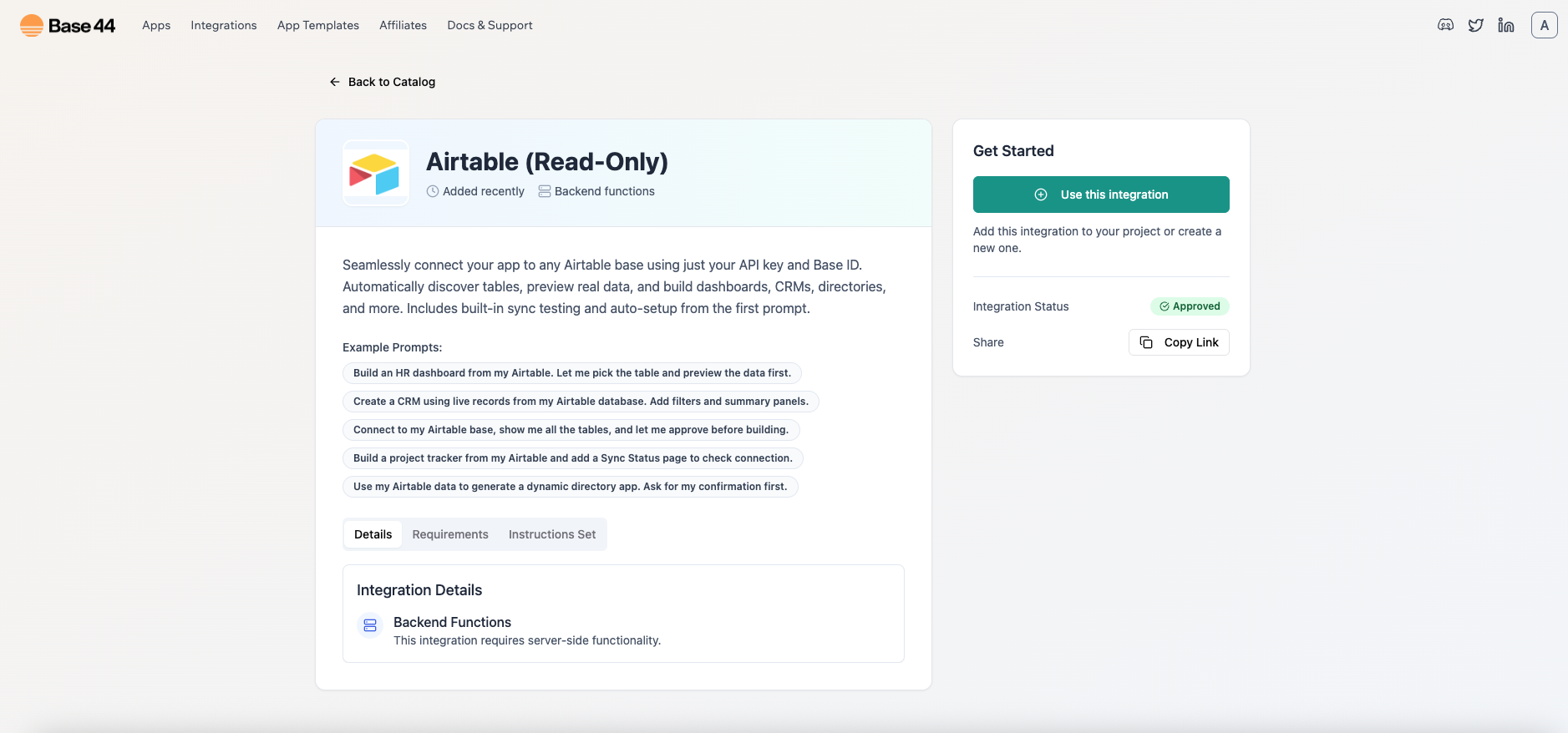The image size is (1568, 733).
Task: Open the user avatar 'A' menu
Action: click(x=1544, y=25)
